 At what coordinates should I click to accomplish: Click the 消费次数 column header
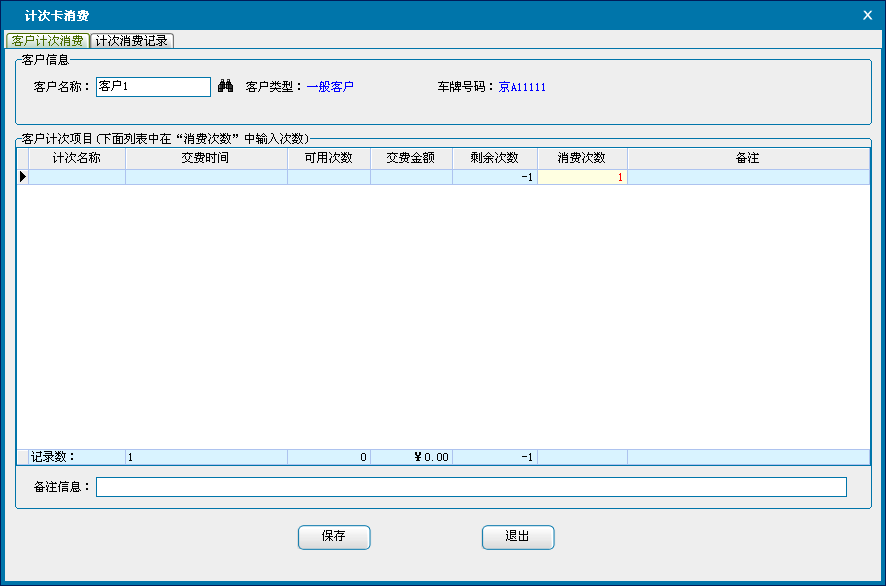[582, 158]
